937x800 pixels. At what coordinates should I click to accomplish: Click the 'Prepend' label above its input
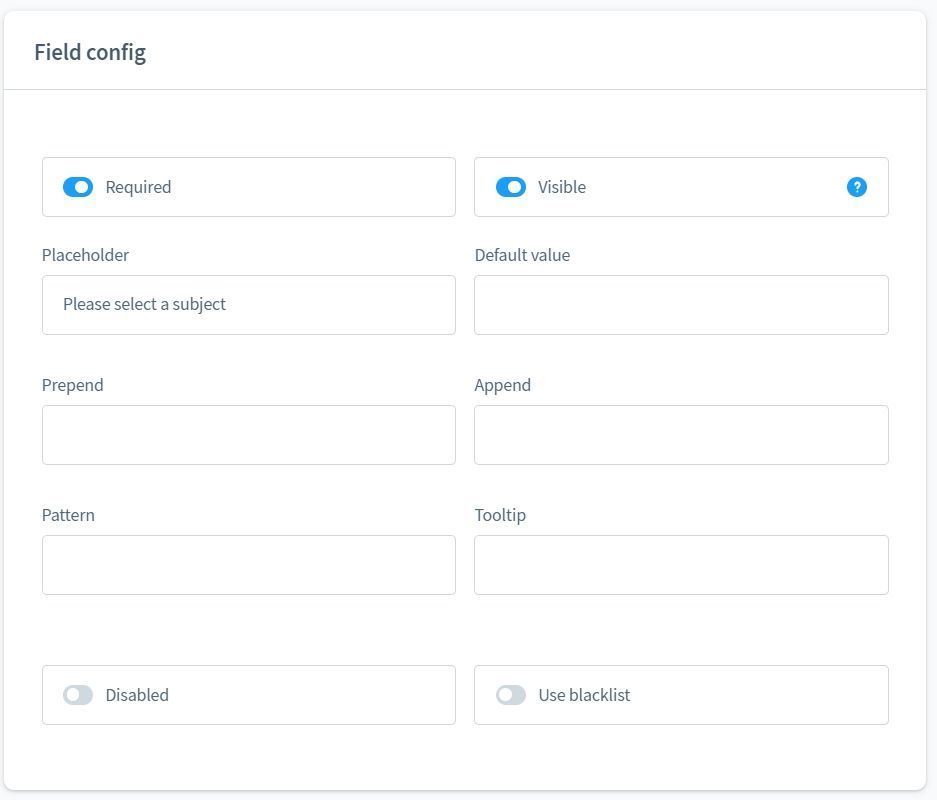coord(72,385)
